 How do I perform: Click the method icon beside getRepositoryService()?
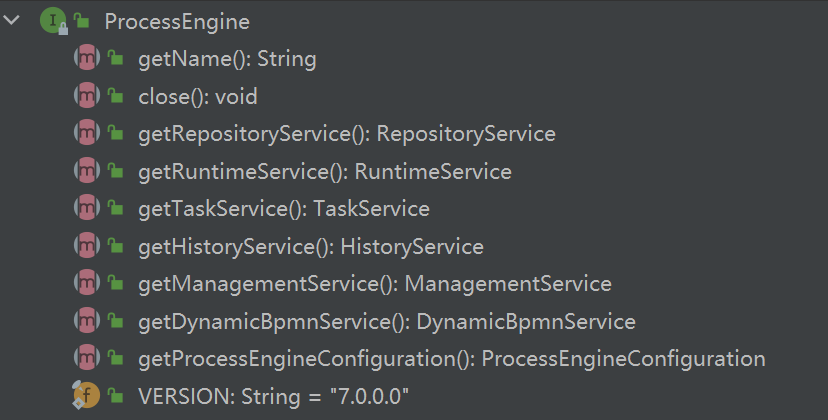(x=87, y=133)
